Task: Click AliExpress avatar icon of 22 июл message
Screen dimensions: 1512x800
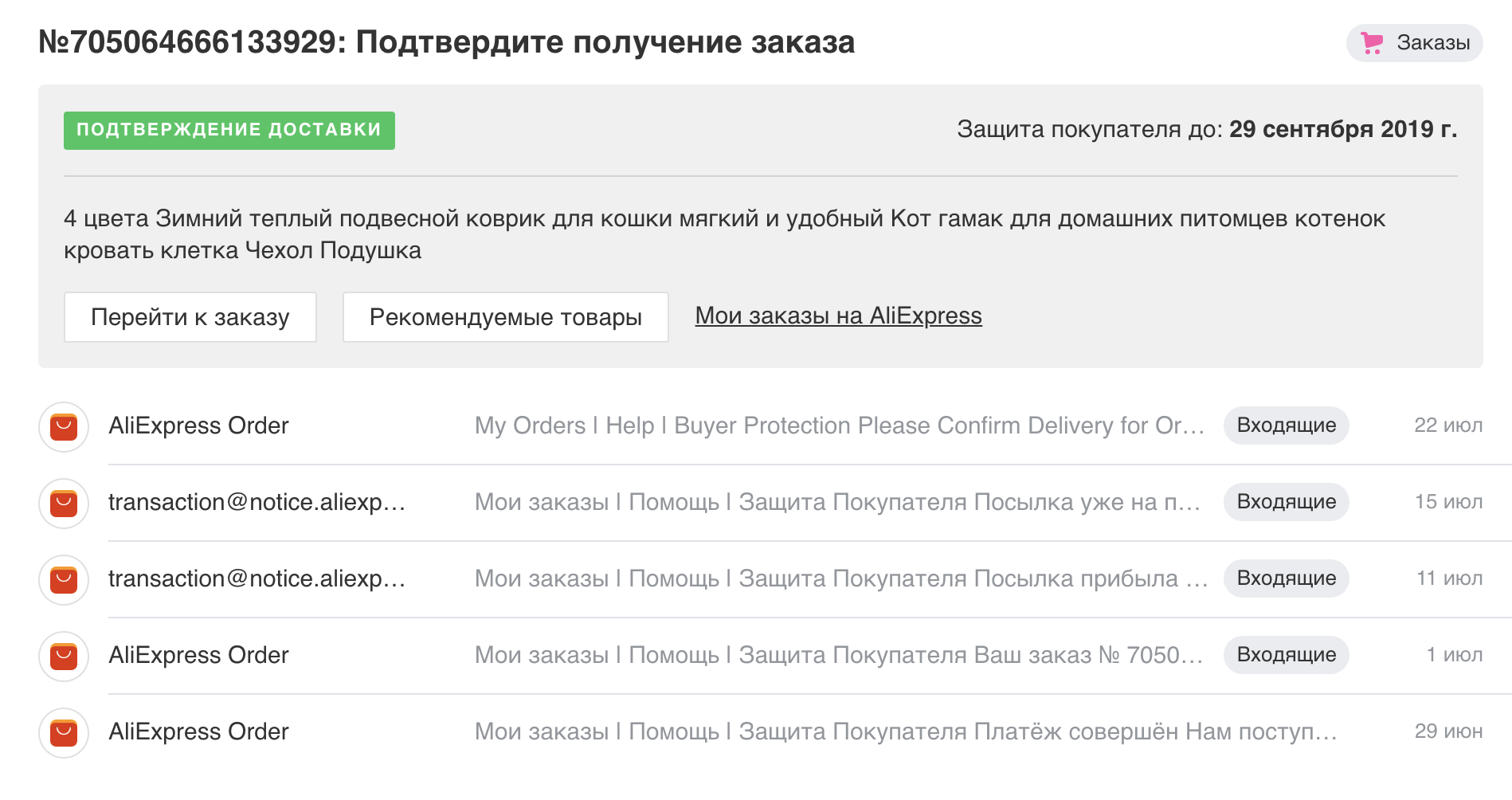Action: pos(64,426)
